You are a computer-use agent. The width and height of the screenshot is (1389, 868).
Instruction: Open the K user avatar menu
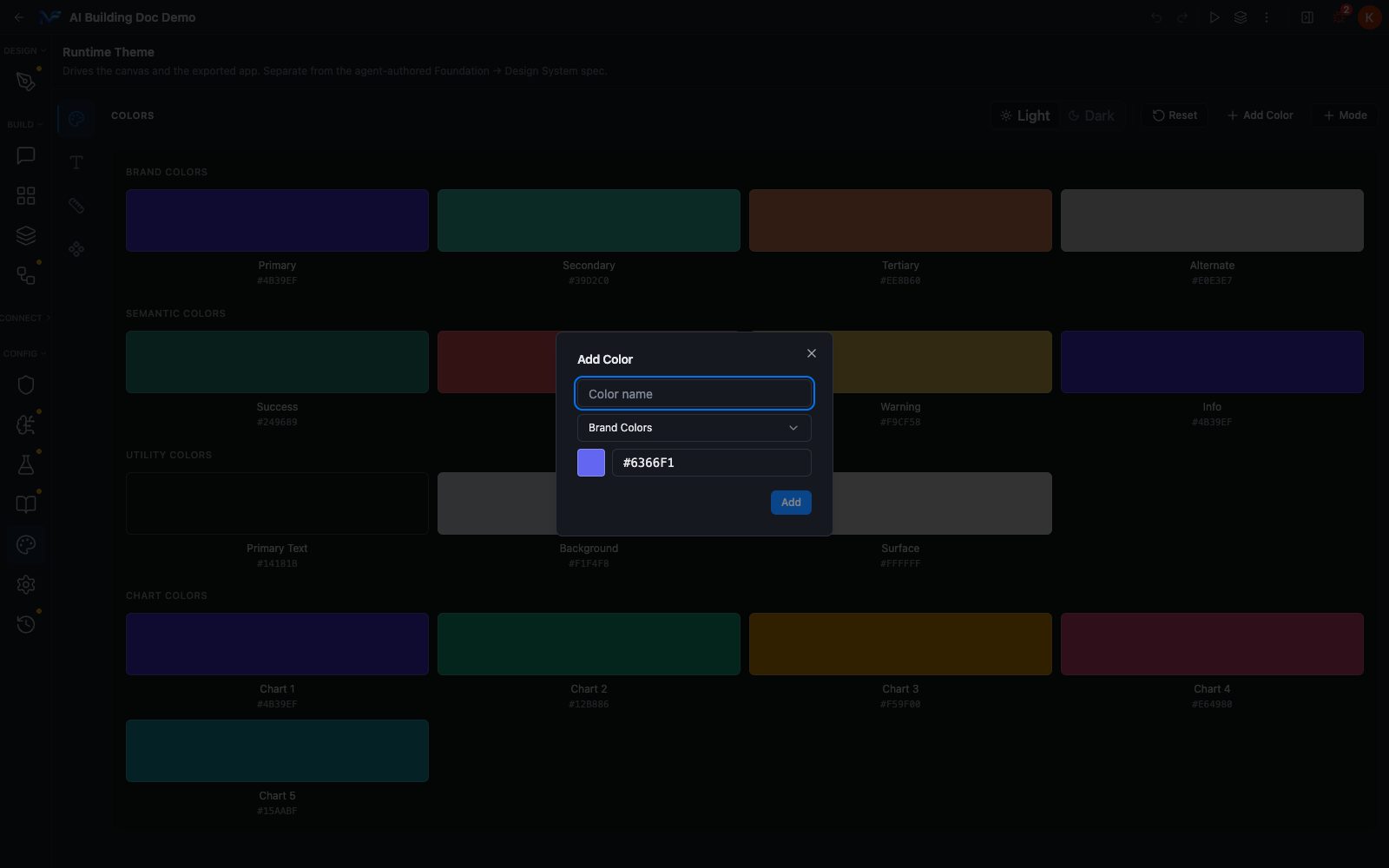tap(1369, 17)
